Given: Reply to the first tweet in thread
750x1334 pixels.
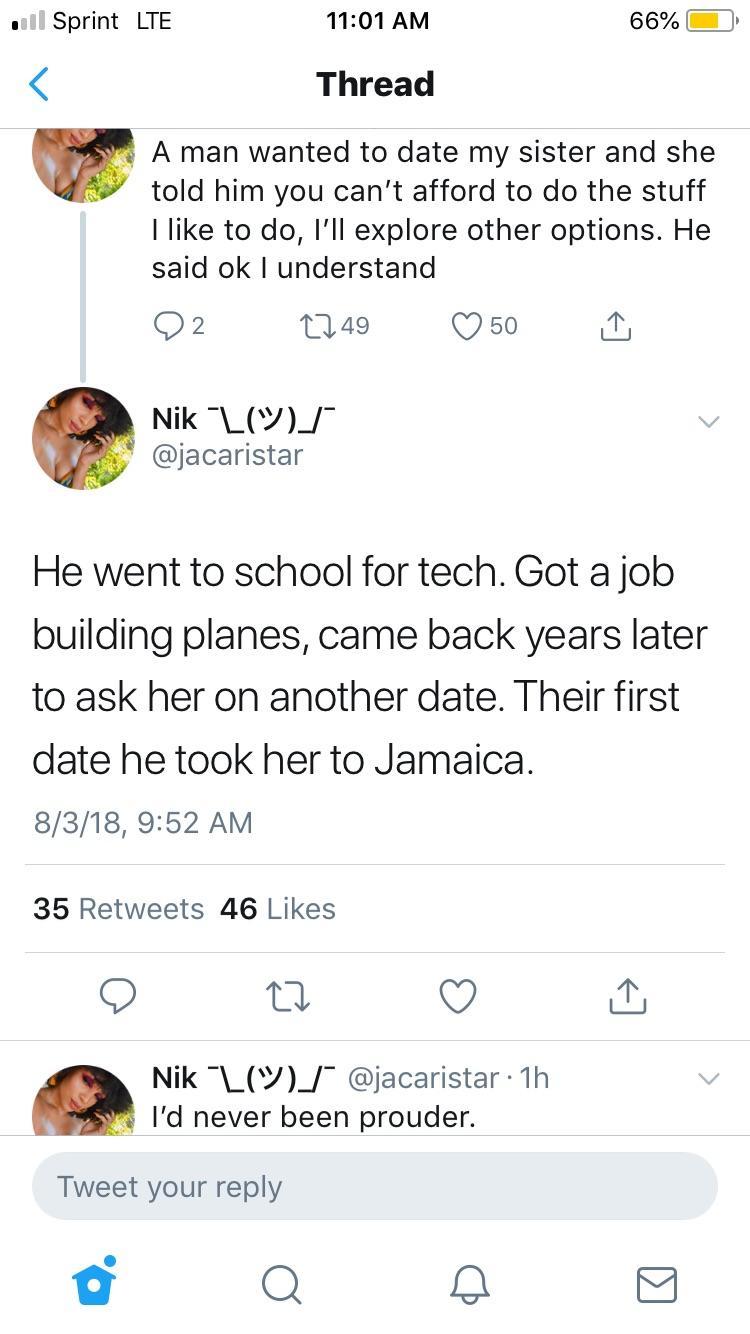Looking at the screenshot, I should pos(165,325).
